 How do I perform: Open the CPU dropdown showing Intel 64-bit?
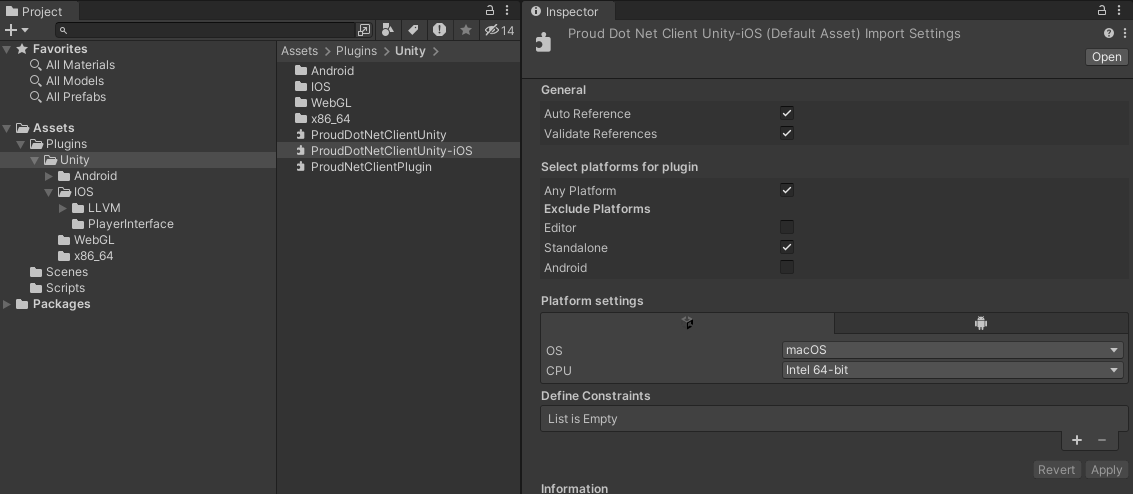pyautogui.click(x=951, y=370)
